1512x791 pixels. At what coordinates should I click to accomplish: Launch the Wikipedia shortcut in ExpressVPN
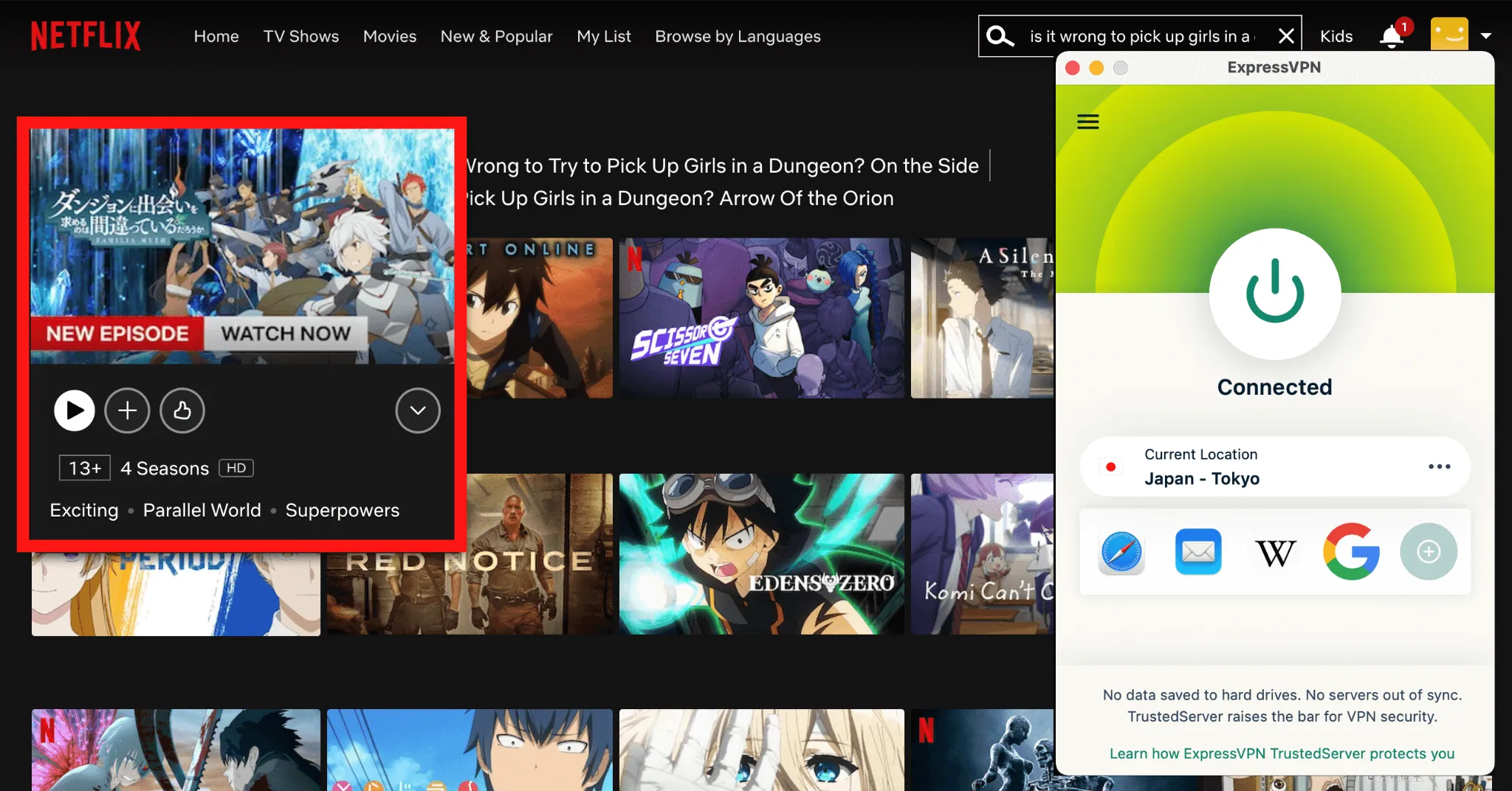[1275, 552]
